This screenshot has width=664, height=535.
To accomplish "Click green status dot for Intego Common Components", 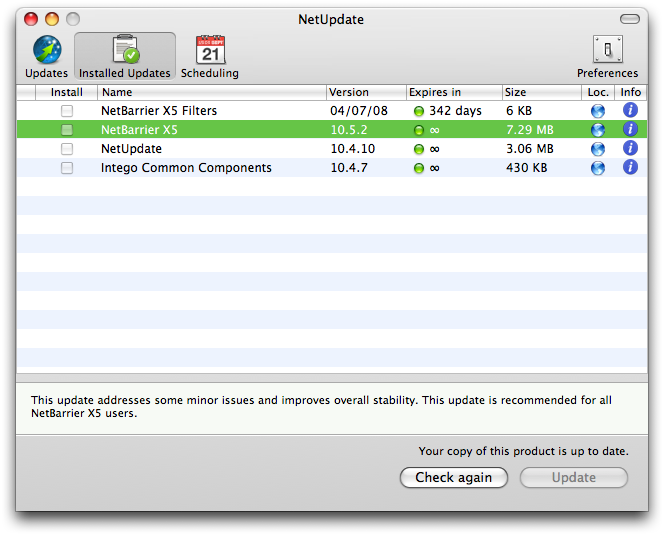I will (x=418, y=168).
